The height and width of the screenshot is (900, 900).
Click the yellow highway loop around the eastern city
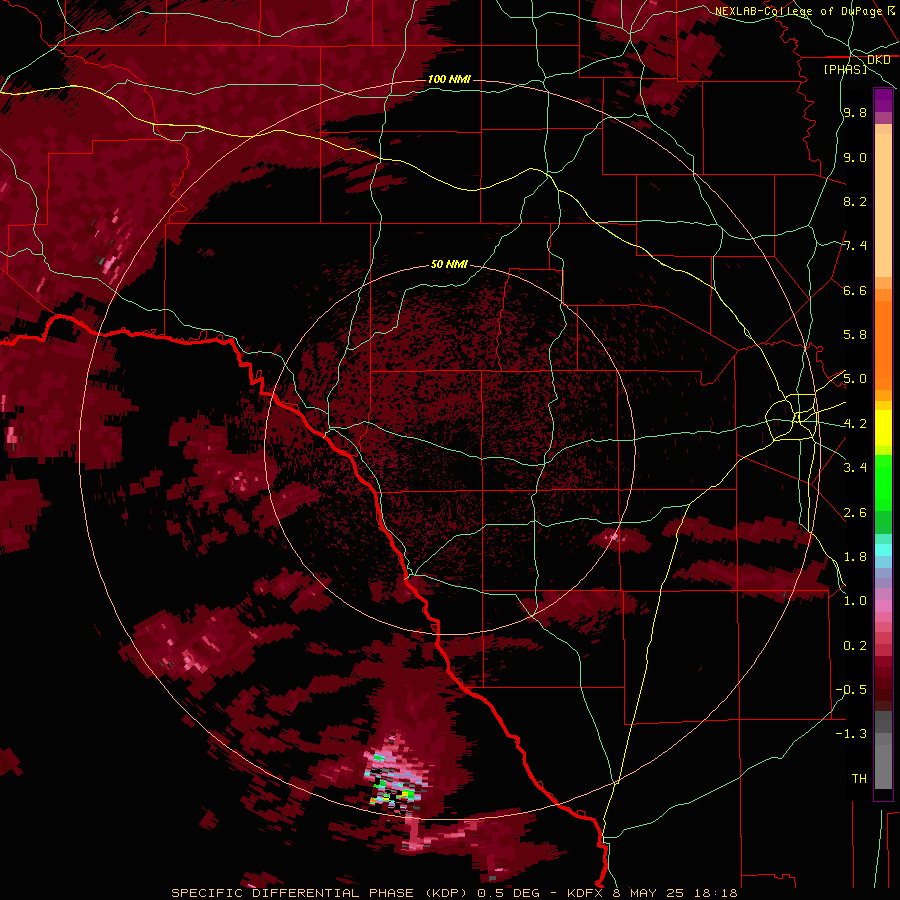click(x=793, y=417)
